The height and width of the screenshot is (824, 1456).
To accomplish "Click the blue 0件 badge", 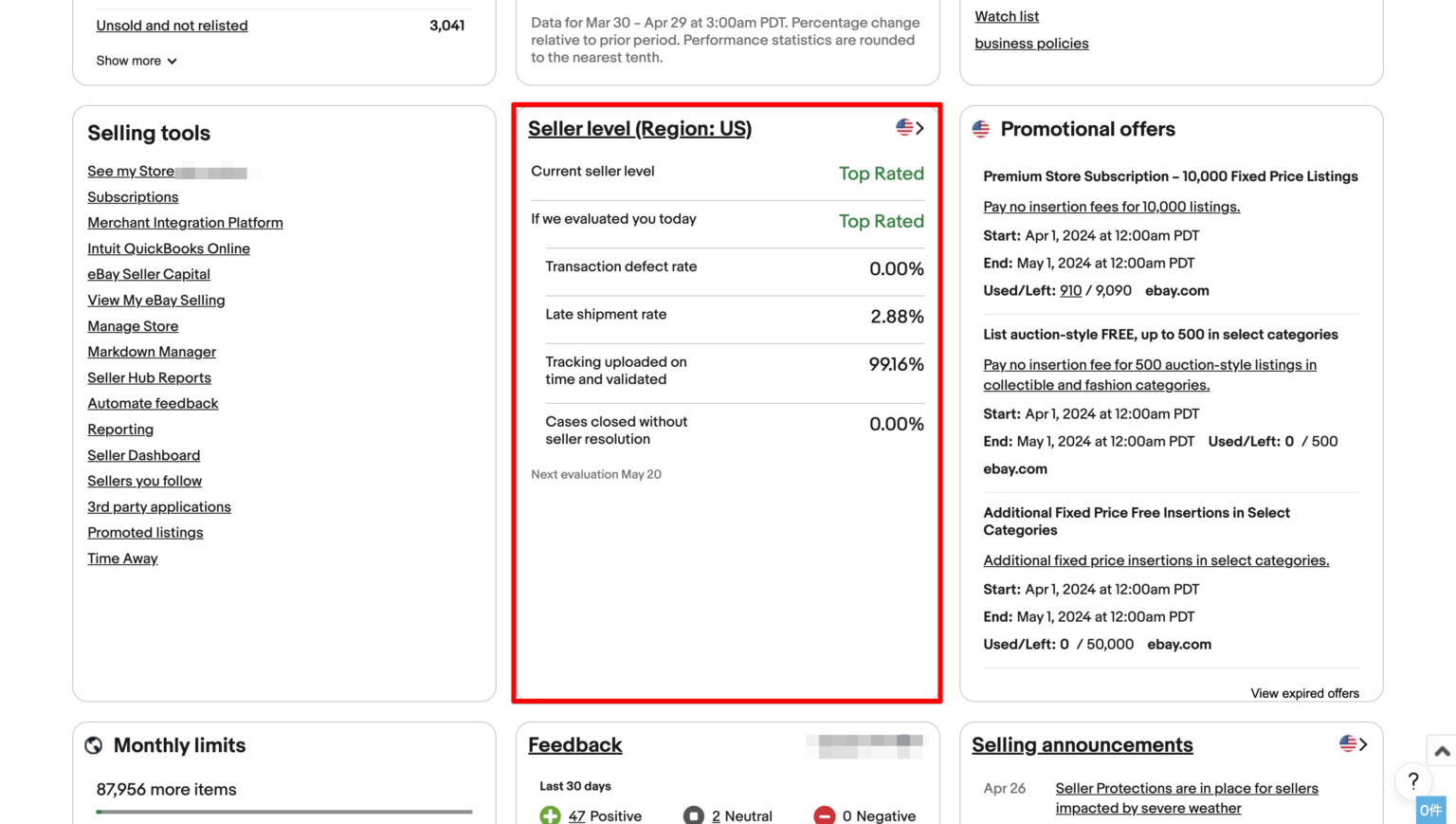I will [1431, 811].
